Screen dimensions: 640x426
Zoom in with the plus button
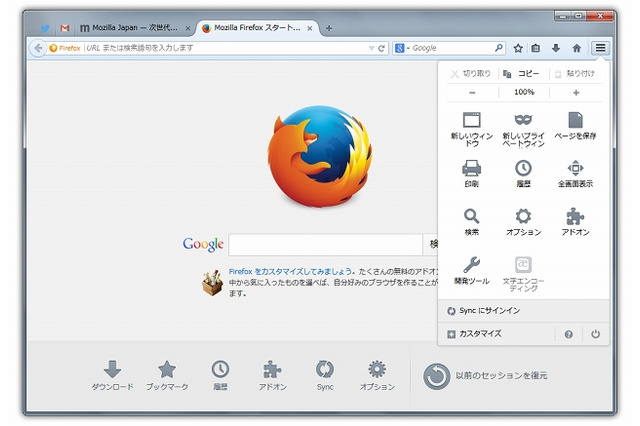click(576, 92)
